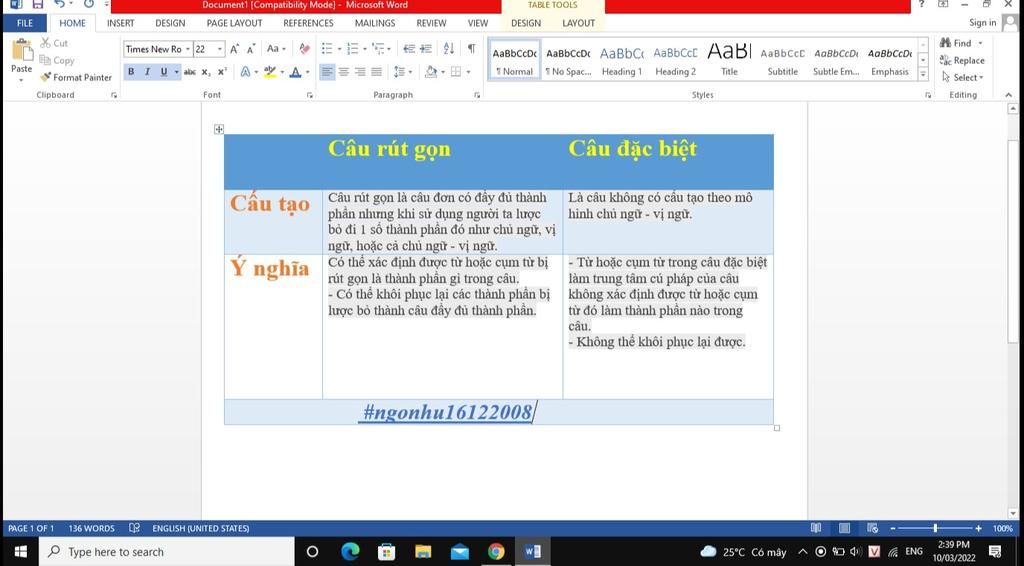Align text to the left

click(x=327, y=72)
